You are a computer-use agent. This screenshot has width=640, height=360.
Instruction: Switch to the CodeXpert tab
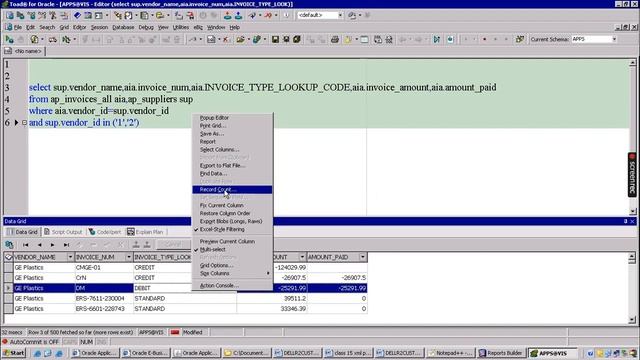(104, 232)
